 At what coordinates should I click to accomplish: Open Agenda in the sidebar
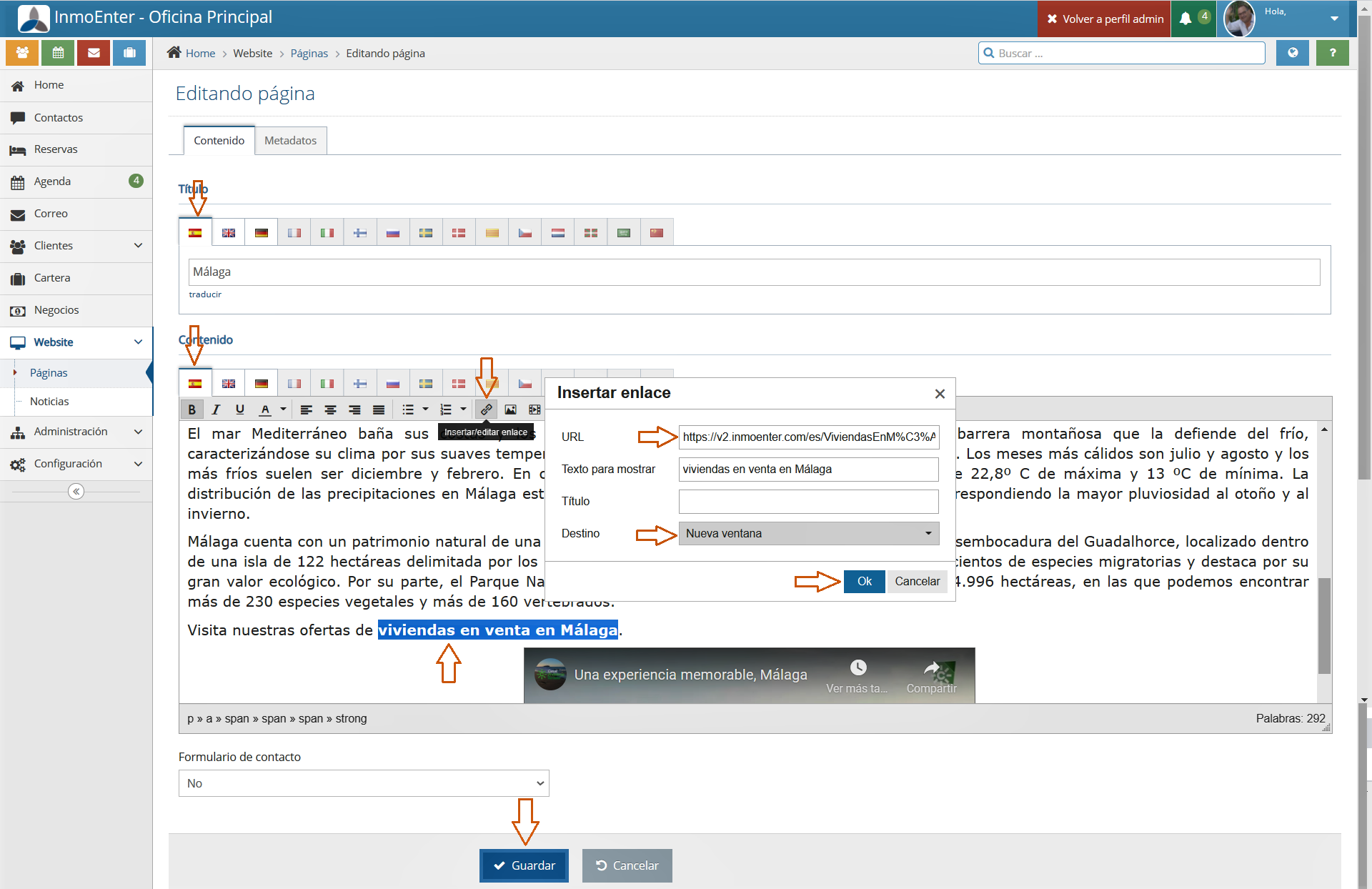click(76, 182)
